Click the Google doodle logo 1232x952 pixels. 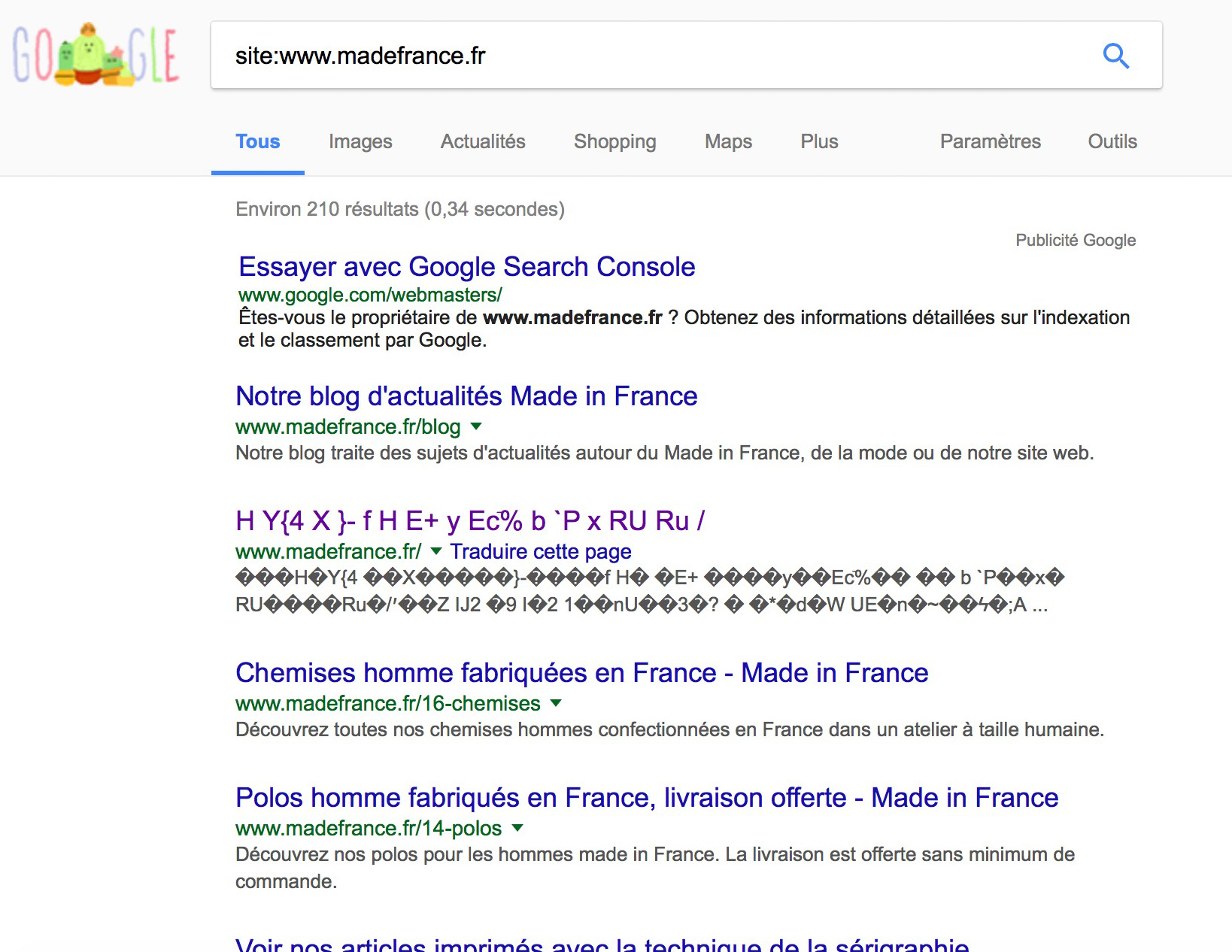tap(96, 54)
